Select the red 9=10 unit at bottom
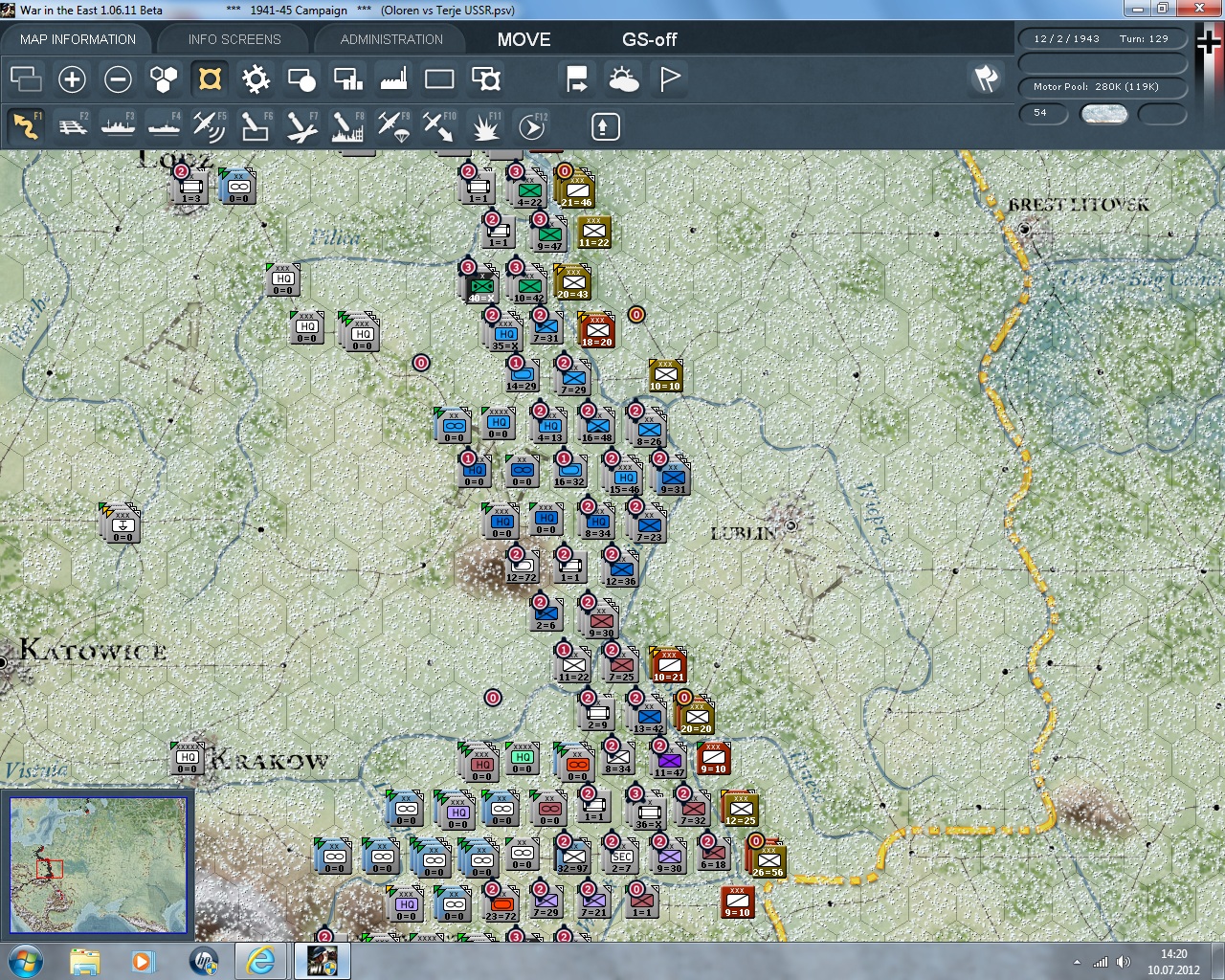 coord(737,902)
